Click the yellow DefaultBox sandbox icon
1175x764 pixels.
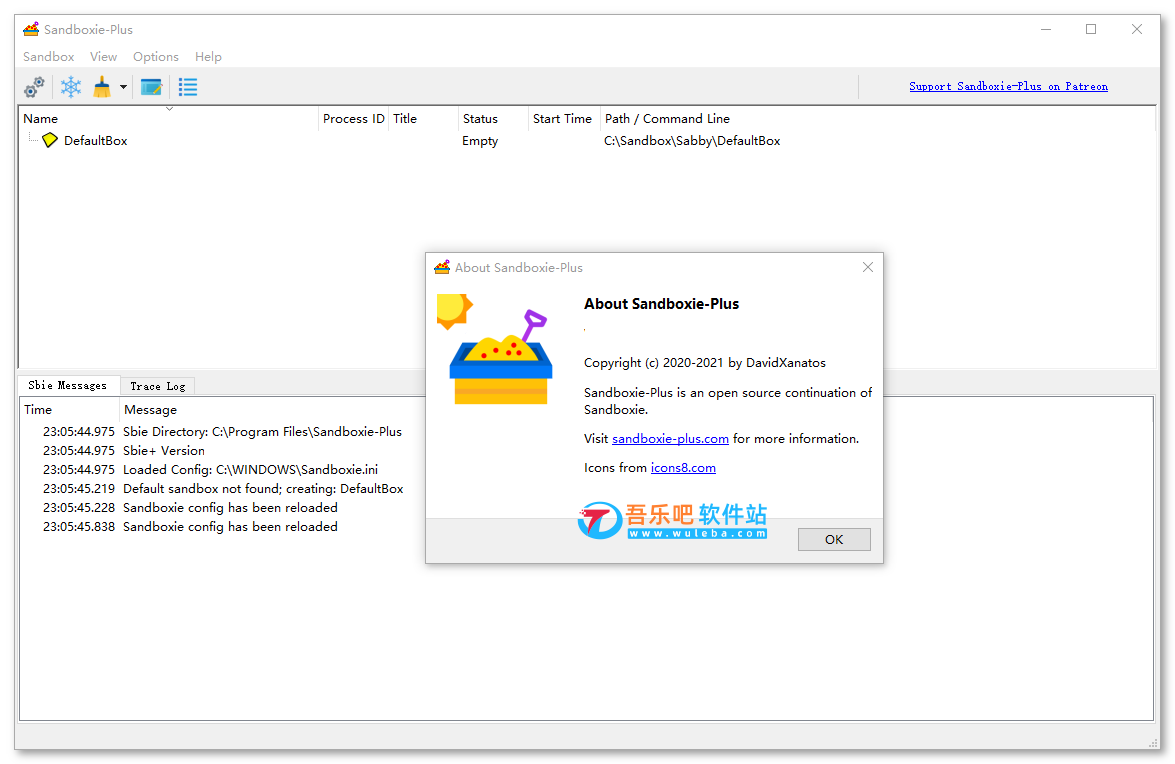[49, 140]
